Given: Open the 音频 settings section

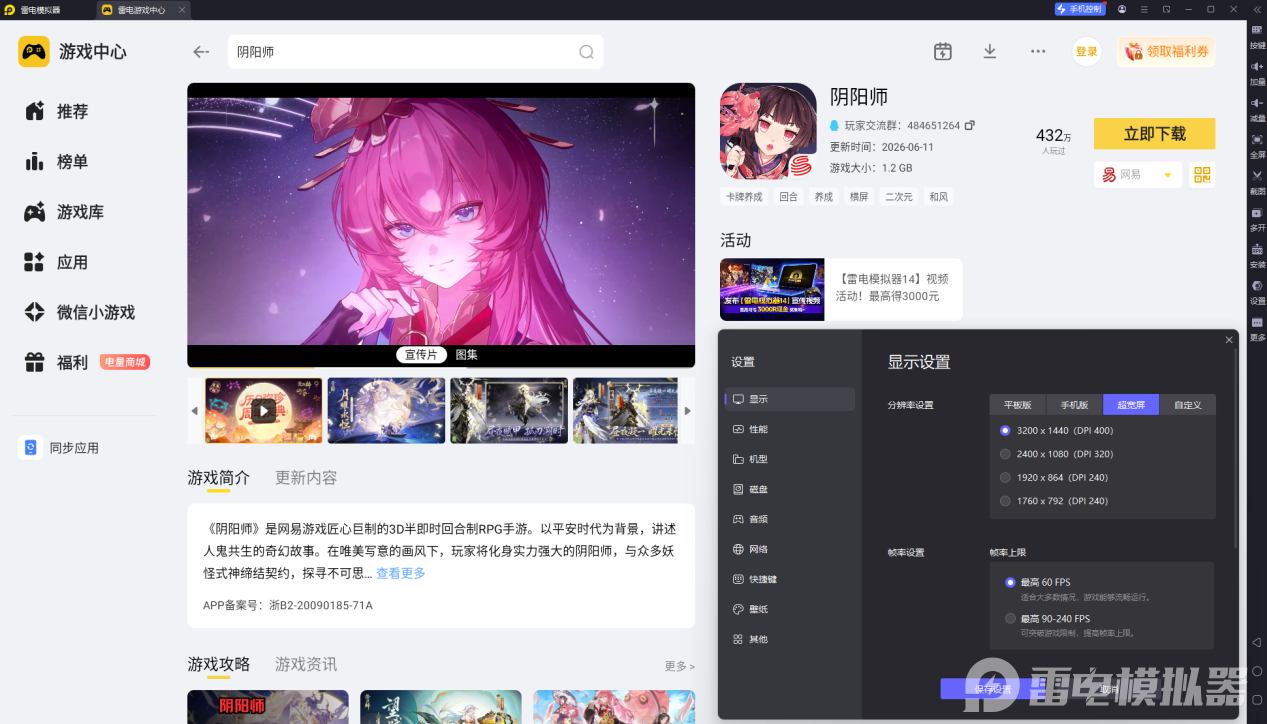Looking at the screenshot, I should 790,519.
